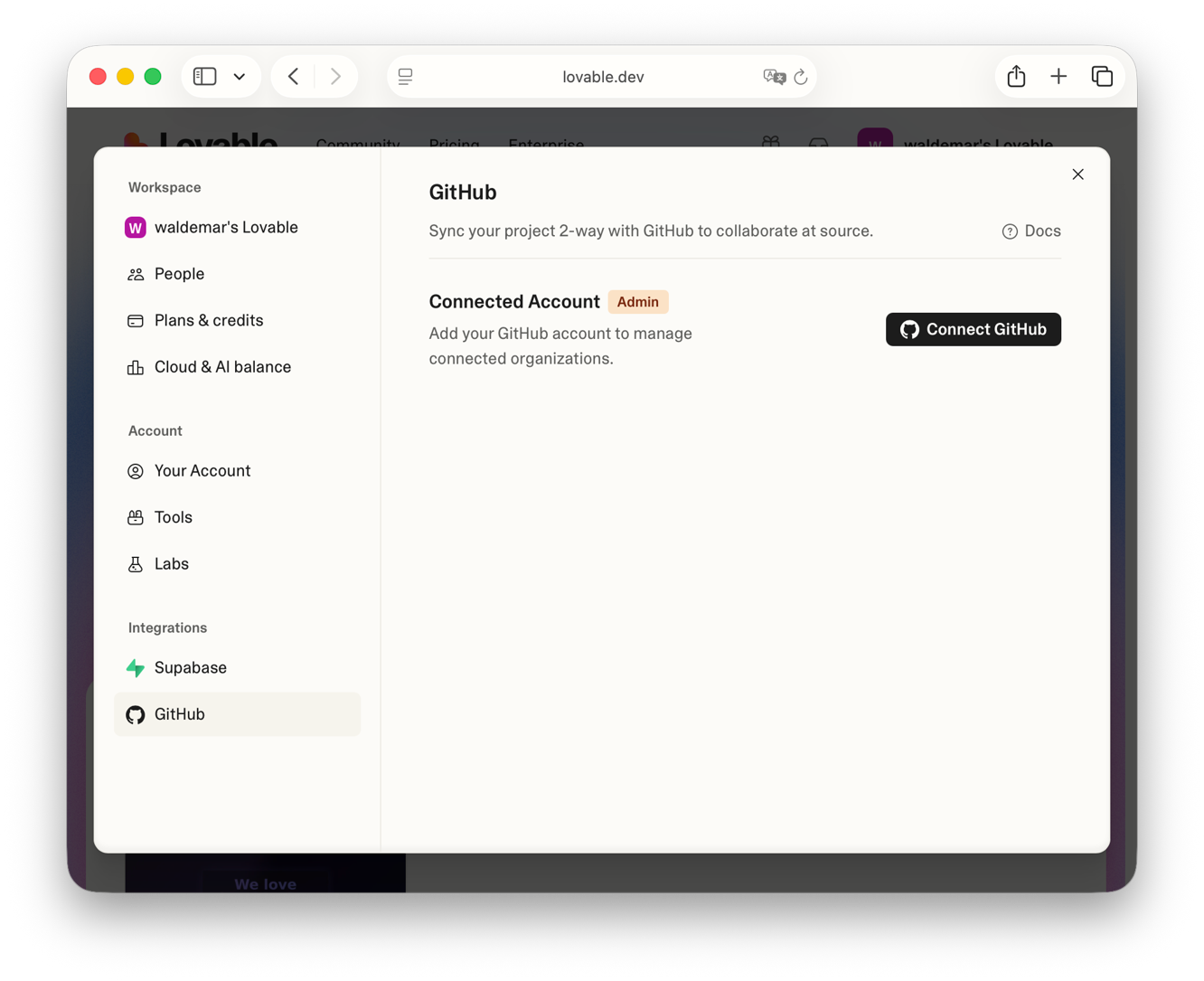
Task: Expand the Safari sidebar dropdown chevron
Action: (240, 76)
